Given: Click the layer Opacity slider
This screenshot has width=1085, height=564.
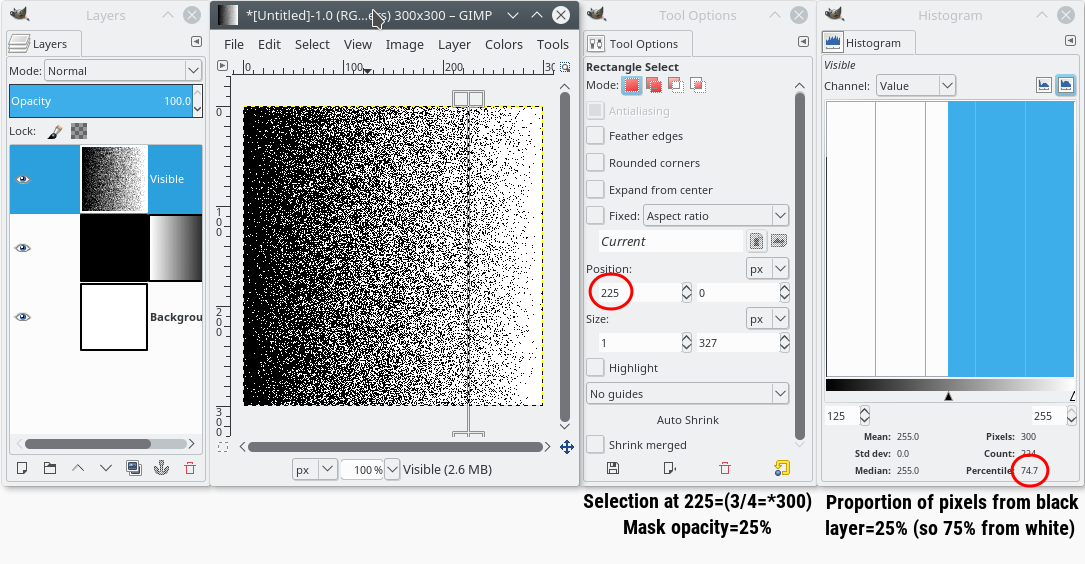Looking at the screenshot, I should (100, 101).
